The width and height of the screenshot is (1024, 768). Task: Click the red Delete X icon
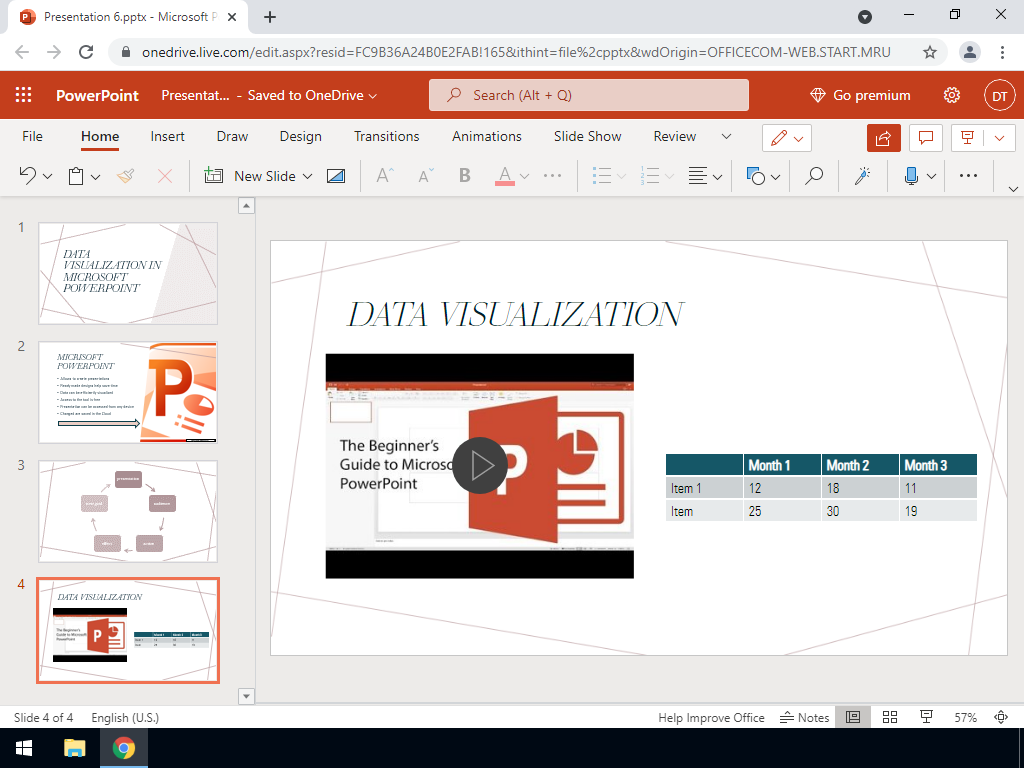click(165, 176)
